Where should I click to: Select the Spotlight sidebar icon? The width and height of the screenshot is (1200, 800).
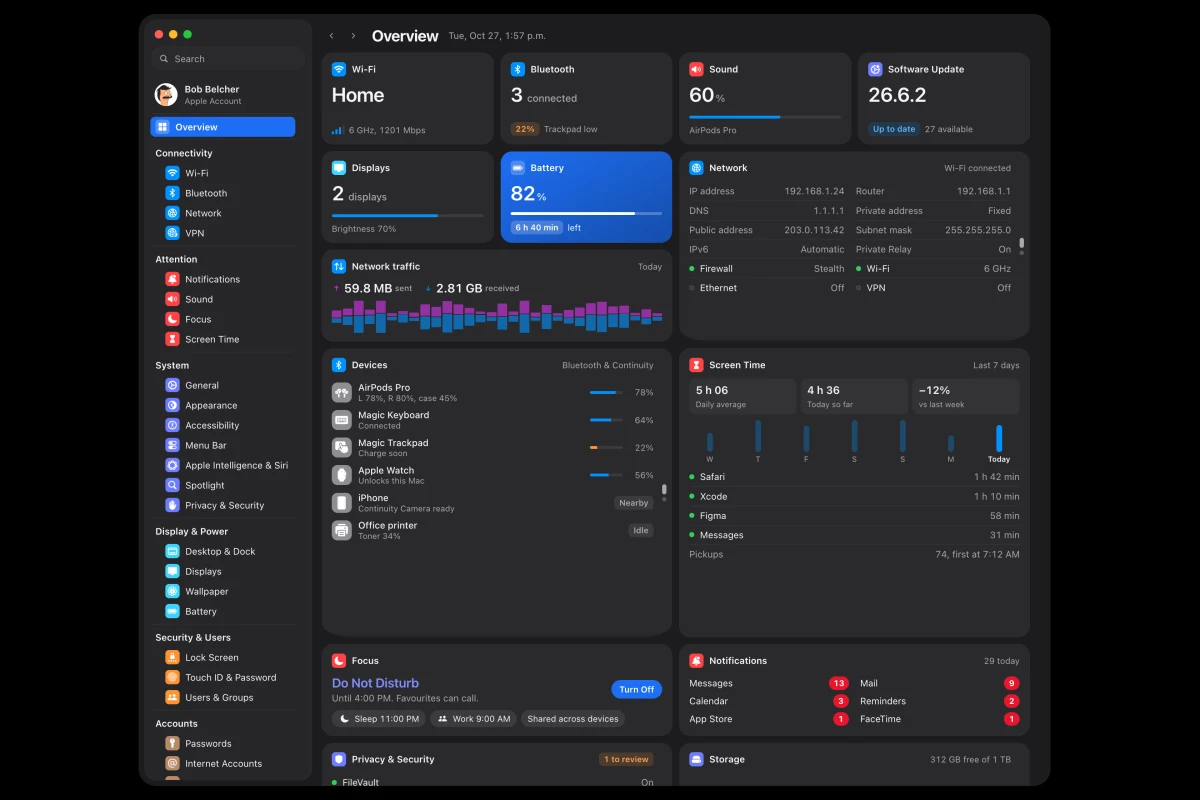click(172, 485)
